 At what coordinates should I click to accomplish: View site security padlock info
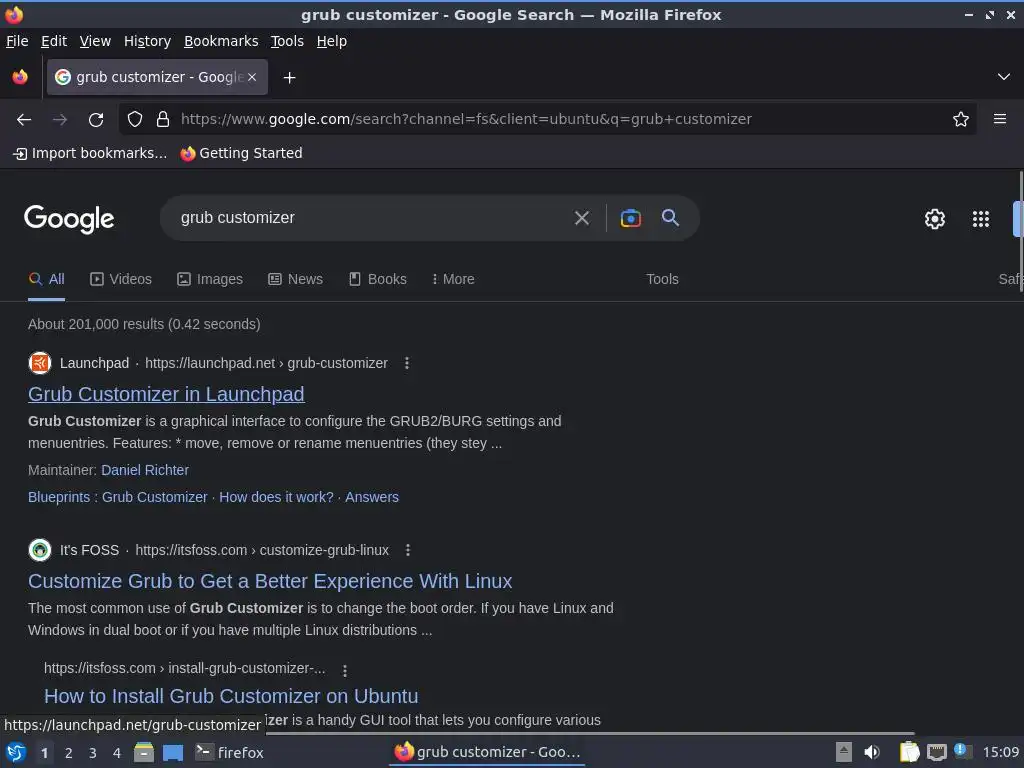pyautogui.click(x=163, y=120)
